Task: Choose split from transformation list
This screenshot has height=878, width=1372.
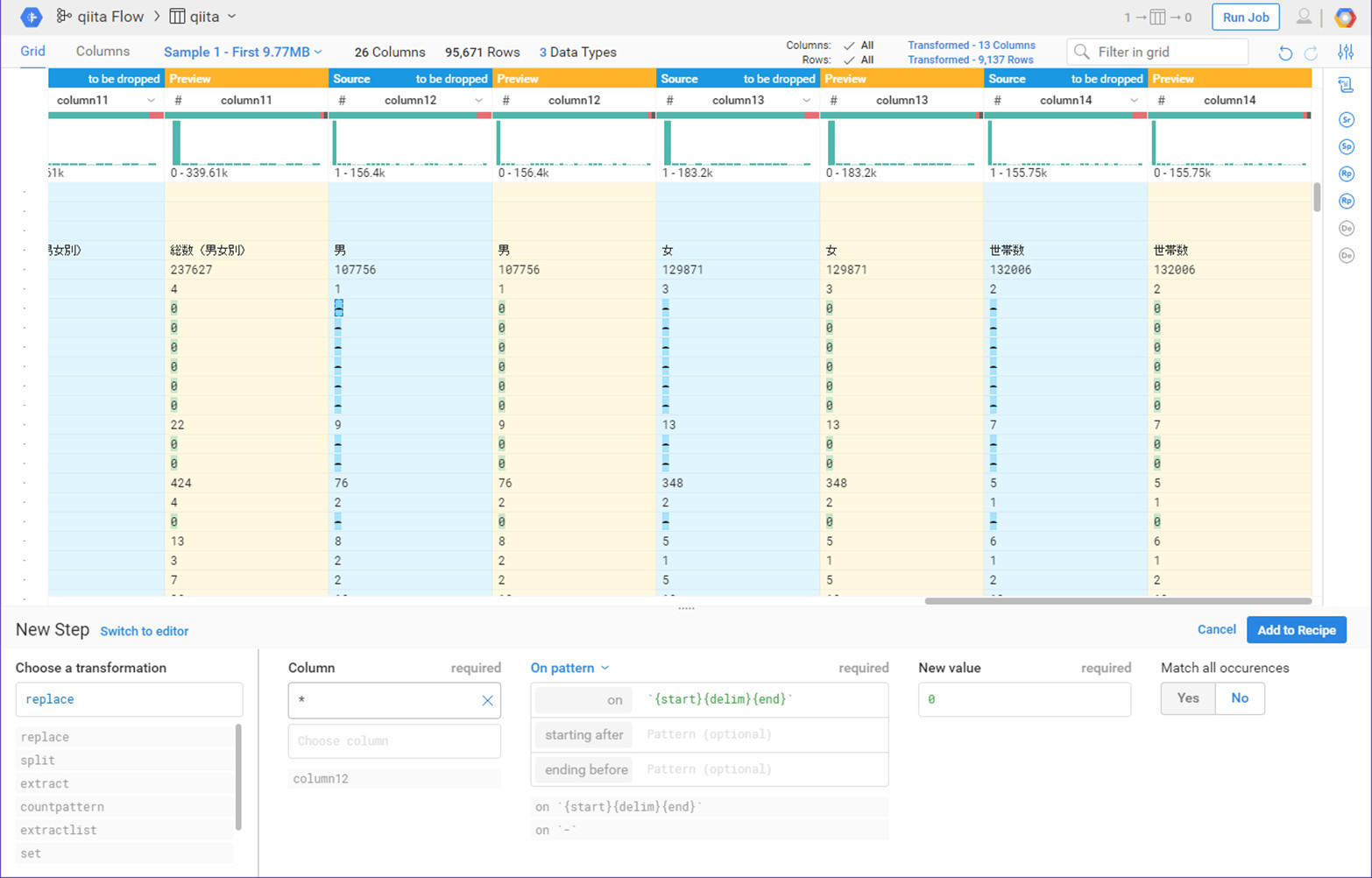Action: coord(38,761)
